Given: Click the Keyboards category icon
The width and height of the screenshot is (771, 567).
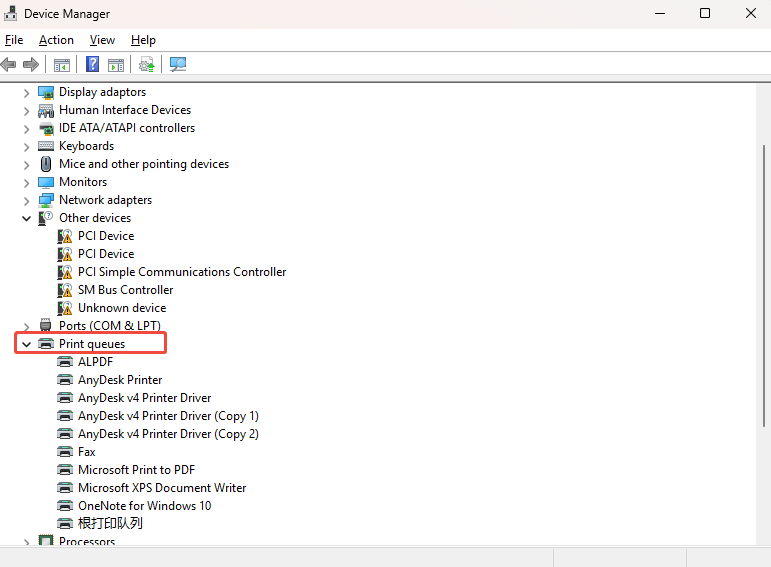Looking at the screenshot, I should (x=46, y=146).
